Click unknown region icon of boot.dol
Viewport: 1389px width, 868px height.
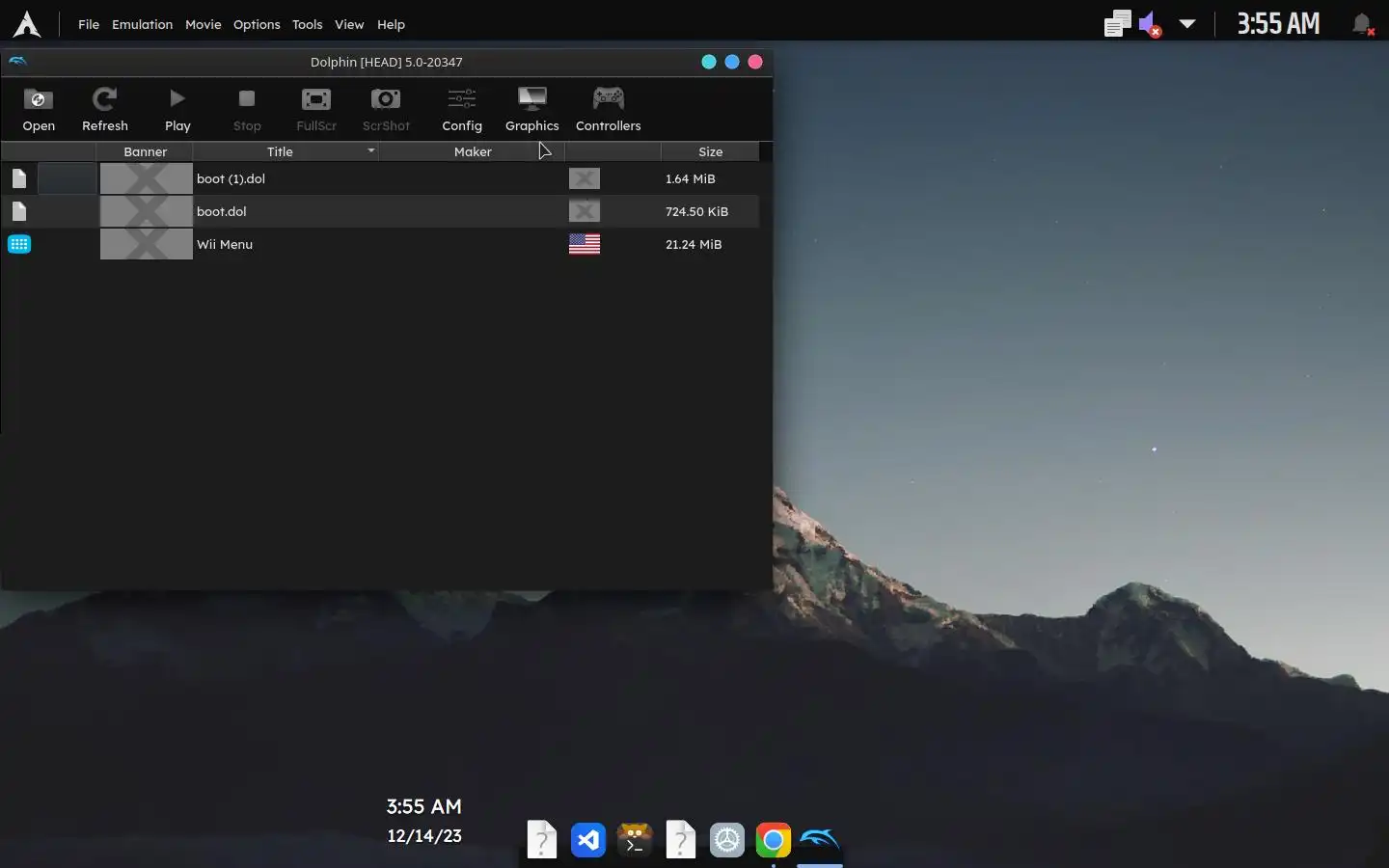[x=585, y=211]
